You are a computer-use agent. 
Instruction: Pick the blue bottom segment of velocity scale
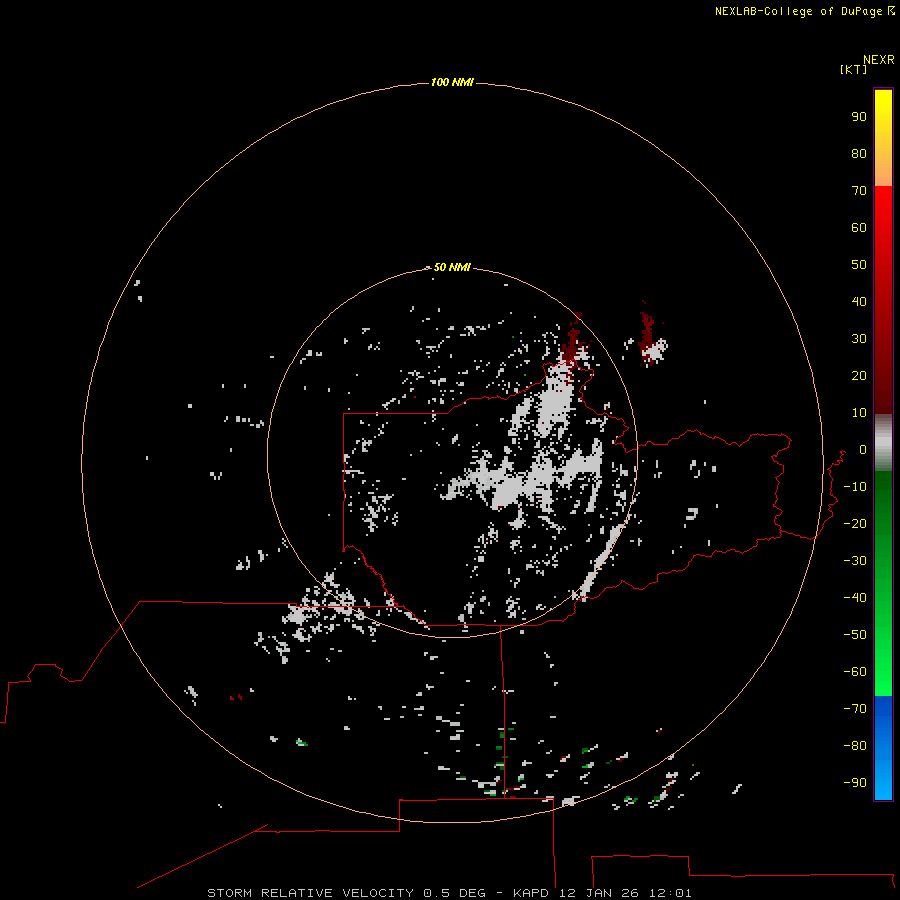tap(883, 748)
